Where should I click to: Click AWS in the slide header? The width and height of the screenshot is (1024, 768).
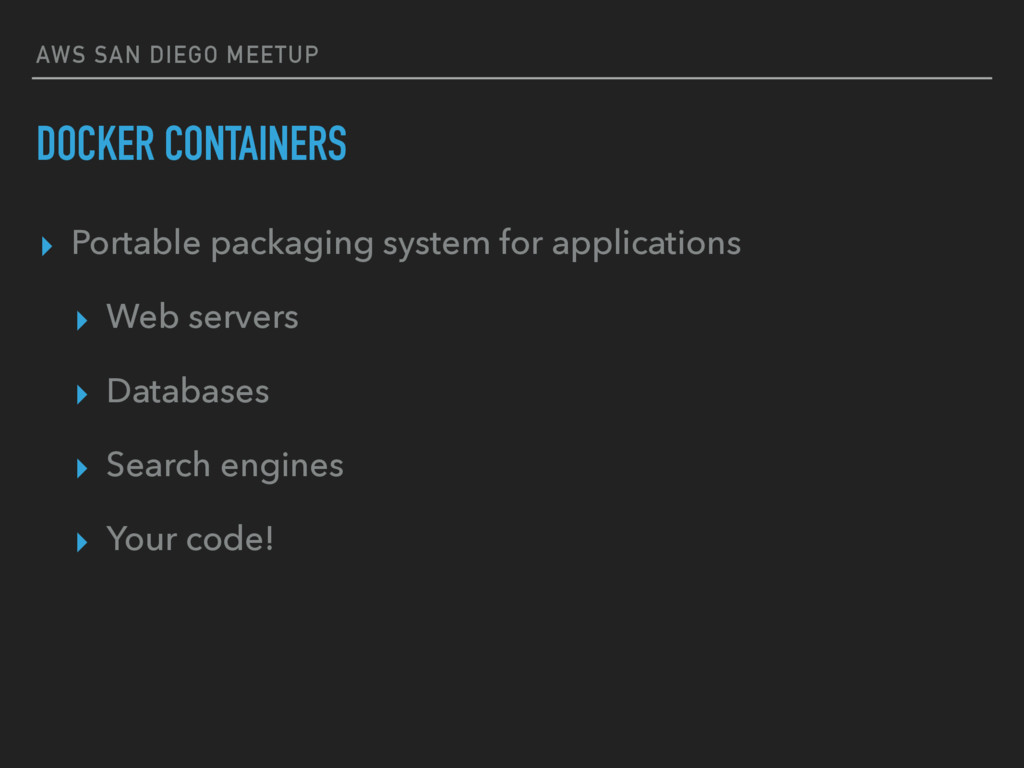pyautogui.click(x=61, y=55)
